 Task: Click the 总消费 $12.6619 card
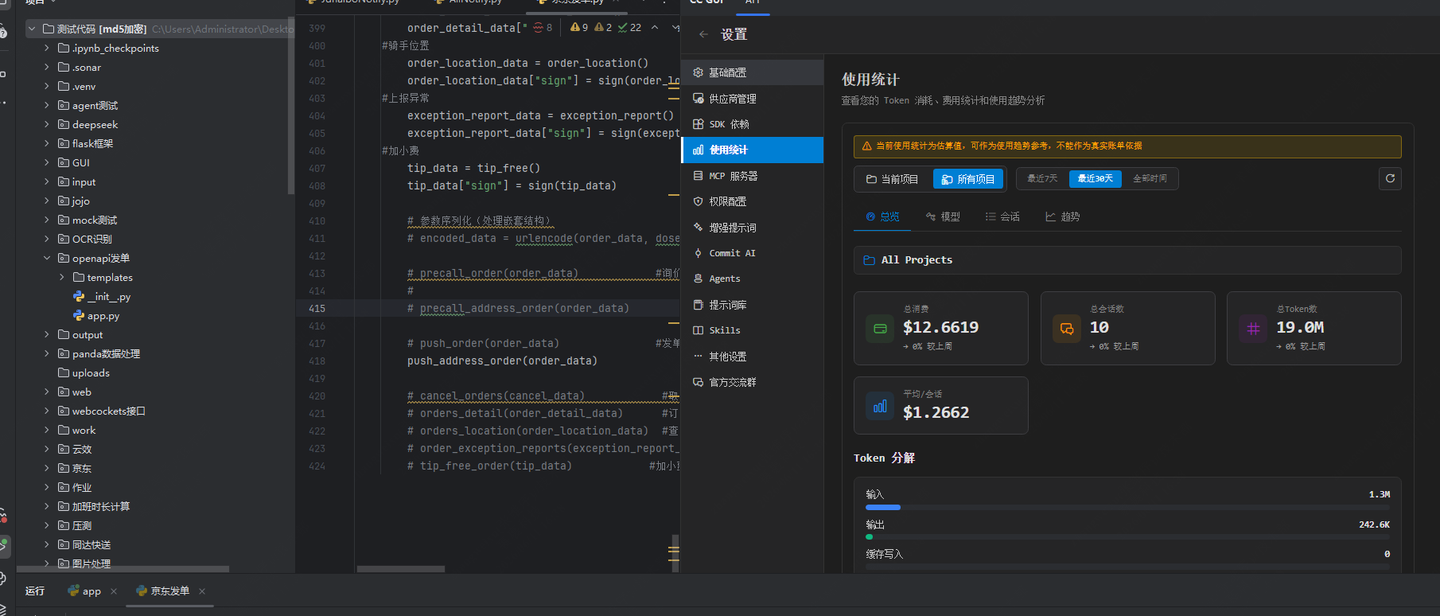pos(940,328)
